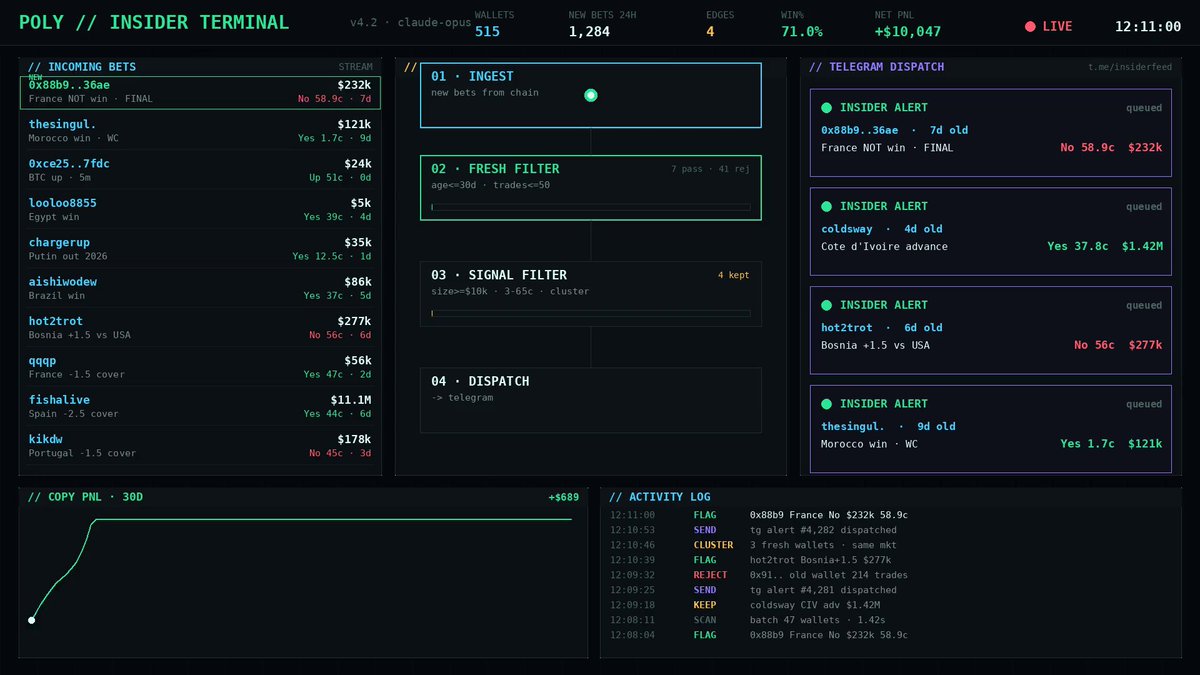
Task: Click the REJECT entry in the activity log
Action: tap(710, 575)
